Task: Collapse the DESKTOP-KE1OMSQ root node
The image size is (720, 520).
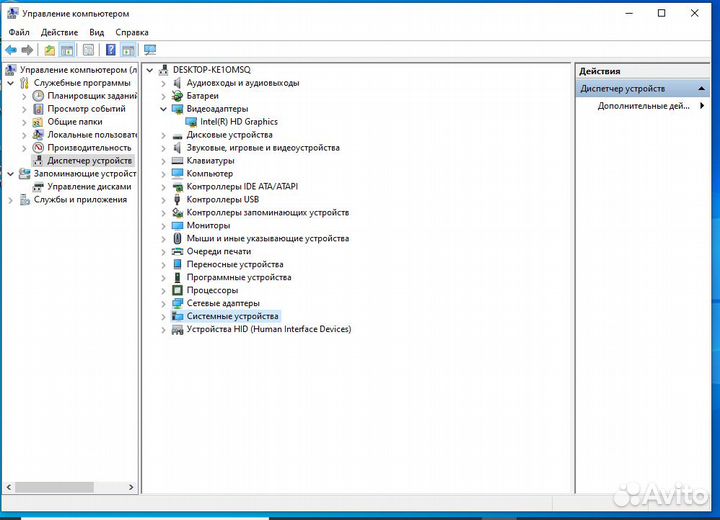Action: (150, 70)
